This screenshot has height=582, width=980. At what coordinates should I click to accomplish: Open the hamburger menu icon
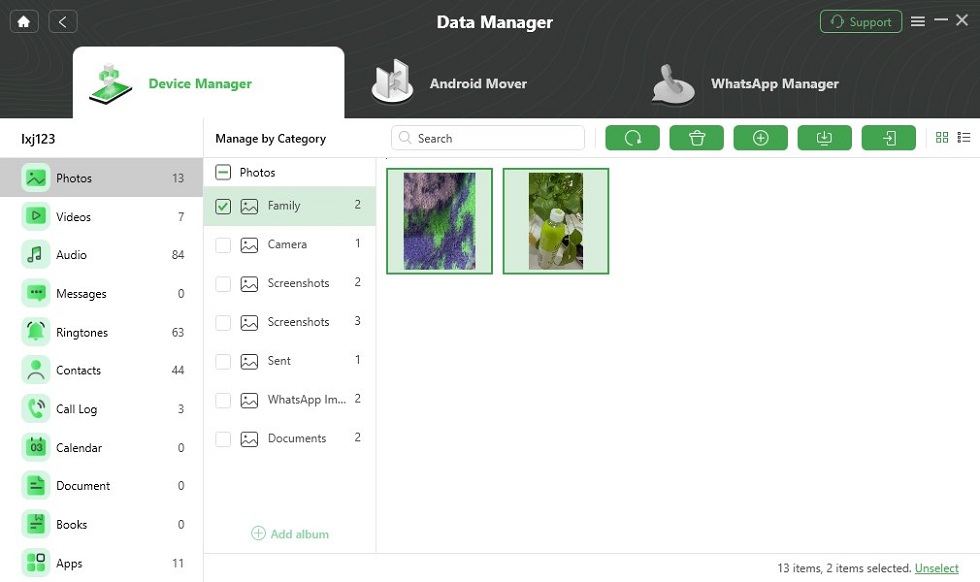coord(918,21)
